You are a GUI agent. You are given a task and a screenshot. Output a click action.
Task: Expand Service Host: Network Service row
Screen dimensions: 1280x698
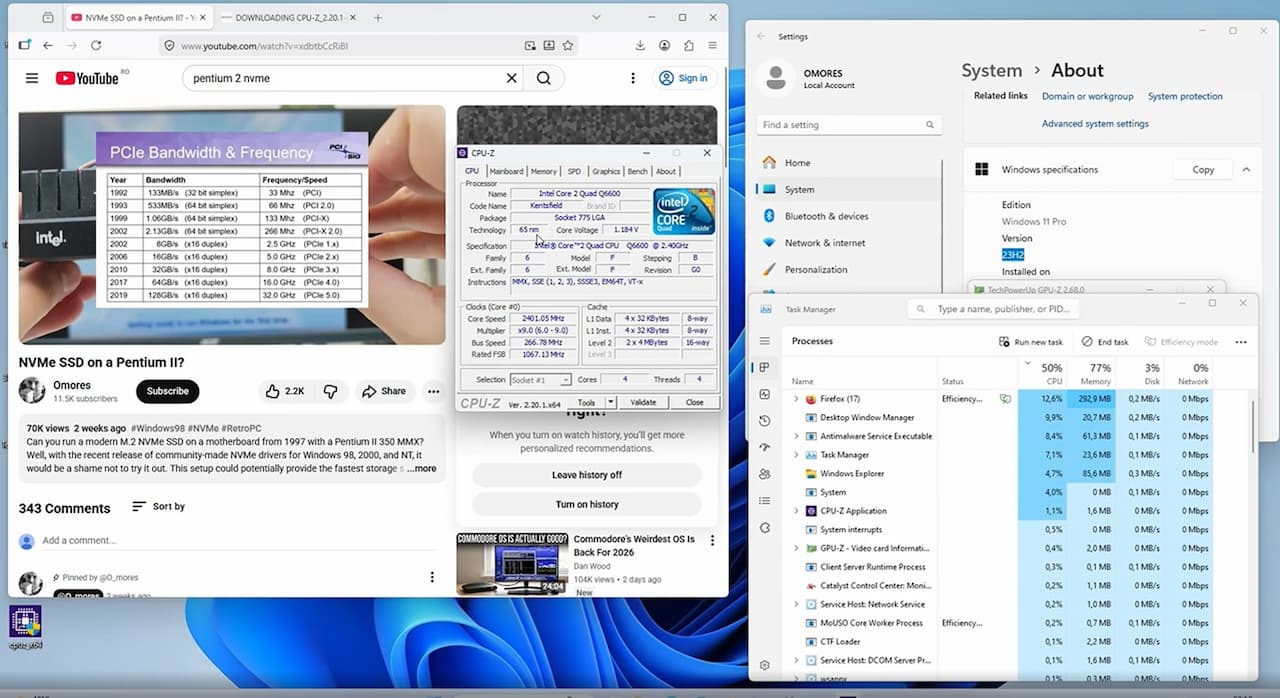pos(796,604)
